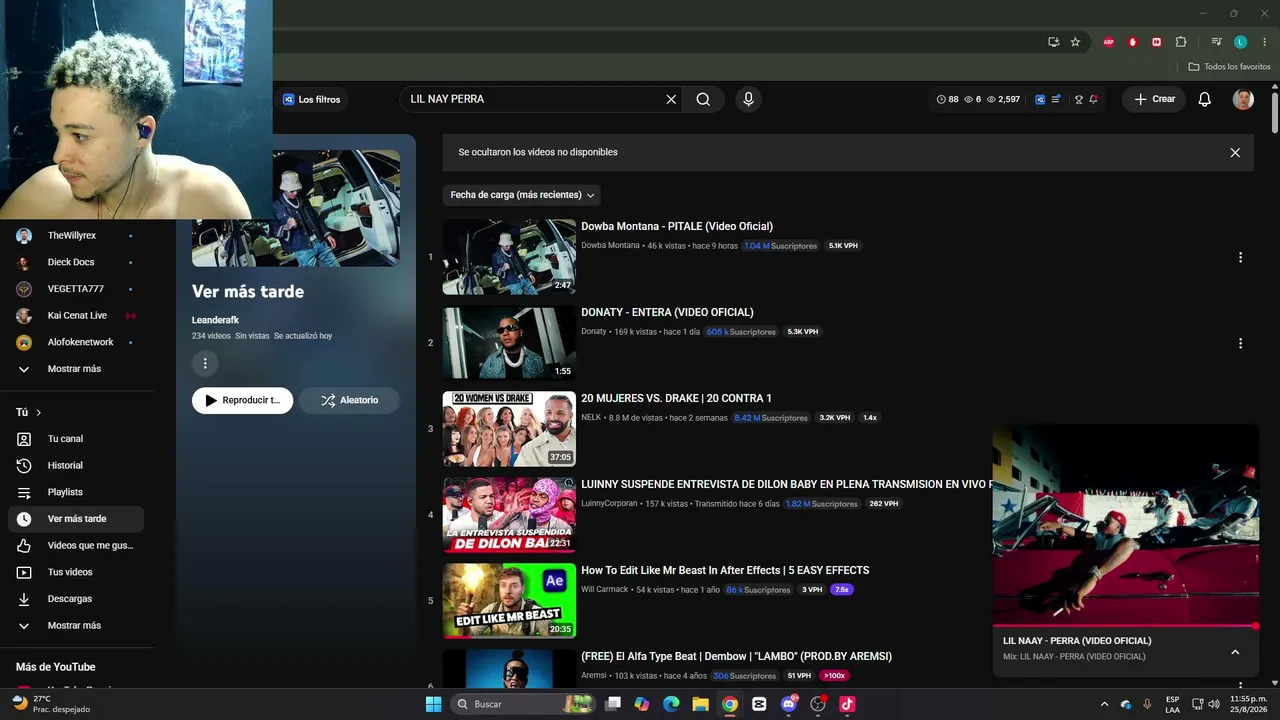Image resolution: width=1280 pixels, height=720 pixels.
Task: Click the Crear button
Action: pyautogui.click(x=1154, y=99)
